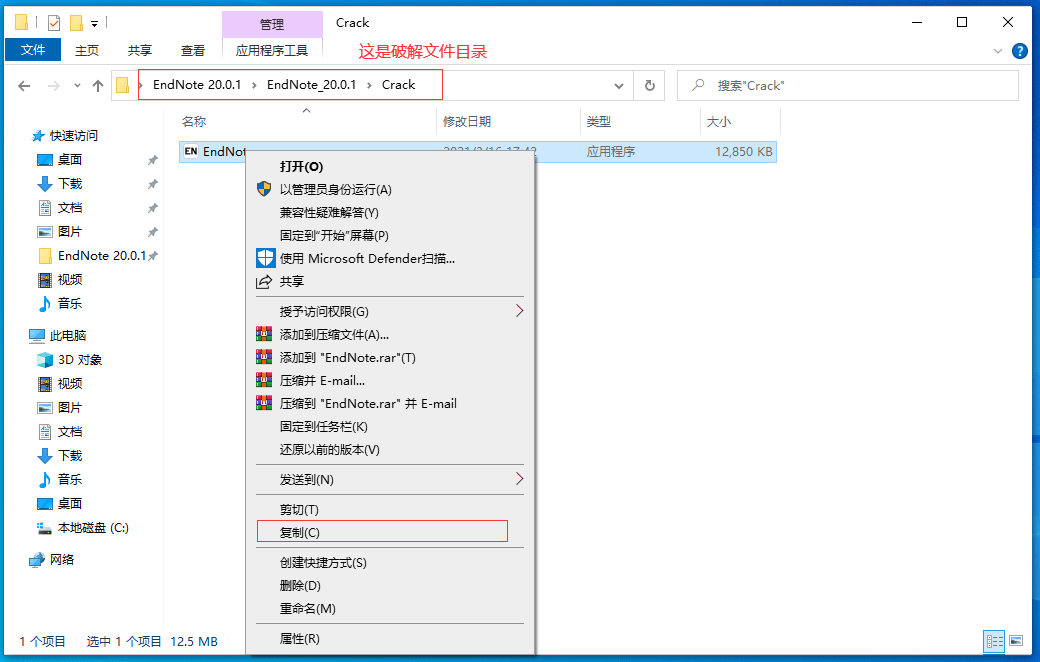Switch to details view icon

pyautogui.click(x=994, y=641)
